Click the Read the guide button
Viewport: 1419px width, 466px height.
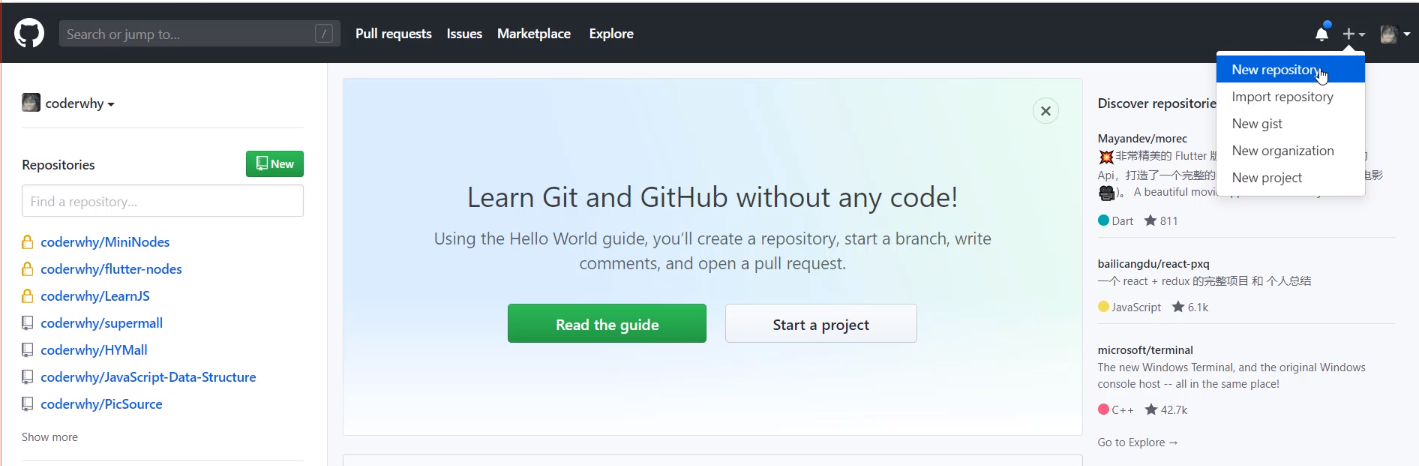coord(607,324)
